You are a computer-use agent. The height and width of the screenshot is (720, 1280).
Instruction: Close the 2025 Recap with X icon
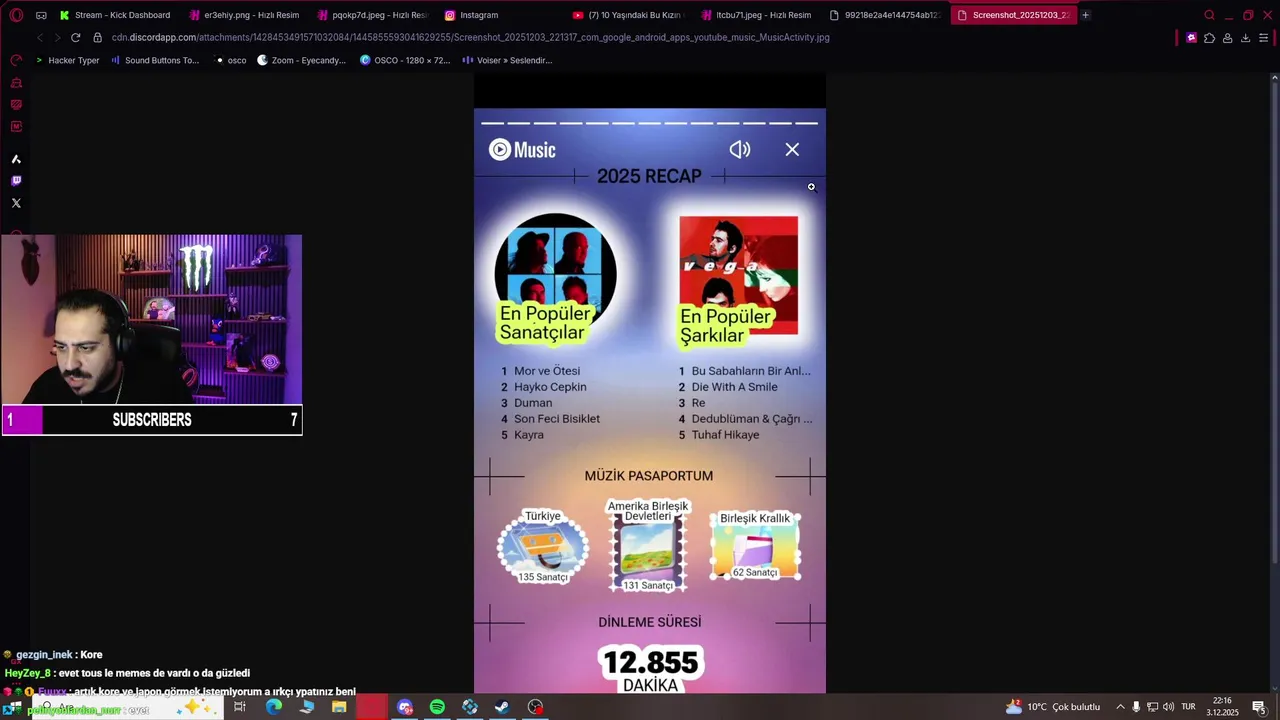pyautogui.click(x=792, y=149)
